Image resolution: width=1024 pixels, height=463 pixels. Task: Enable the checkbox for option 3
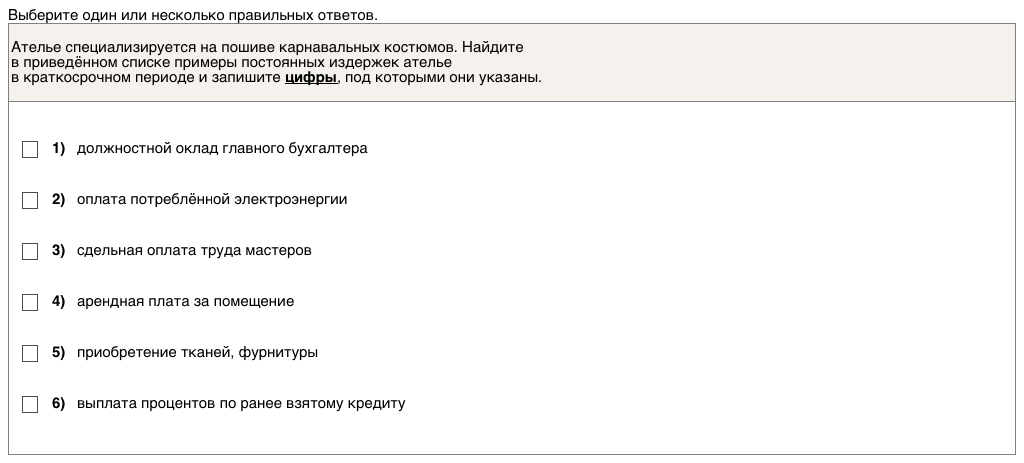[x=30, y=251]
